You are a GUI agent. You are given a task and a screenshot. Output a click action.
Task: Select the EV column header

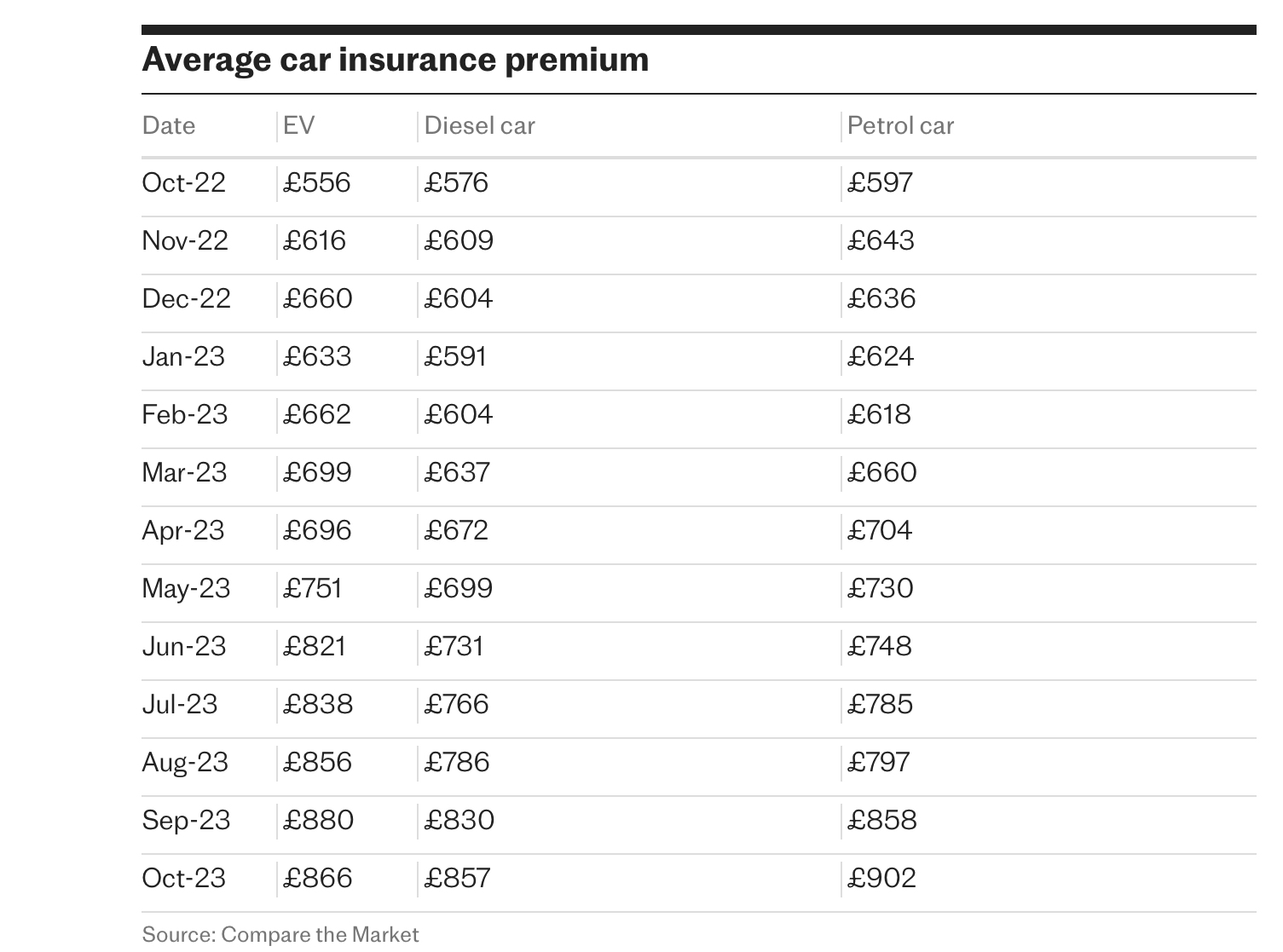tap(299, 125)
